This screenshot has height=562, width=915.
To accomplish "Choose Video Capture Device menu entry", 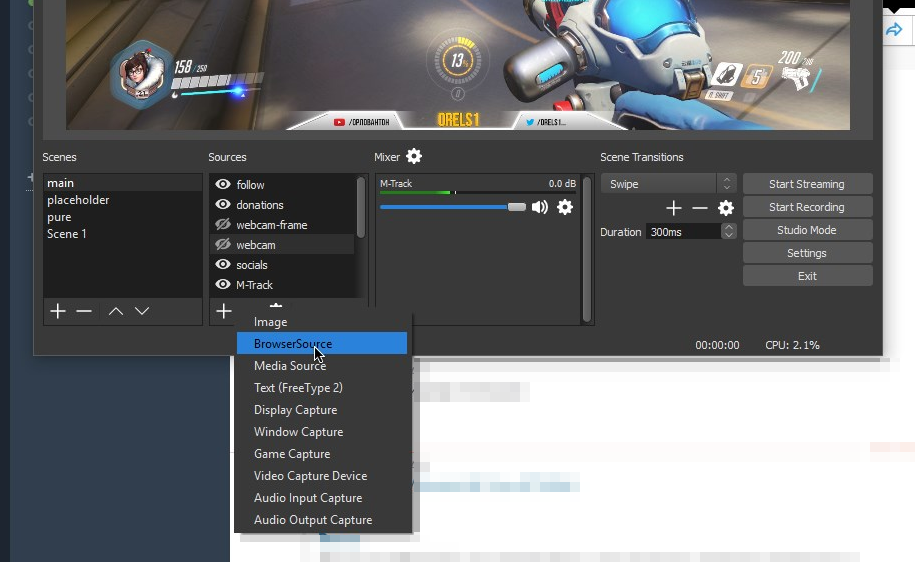I will pyautogui.click(x=322, y=476).
